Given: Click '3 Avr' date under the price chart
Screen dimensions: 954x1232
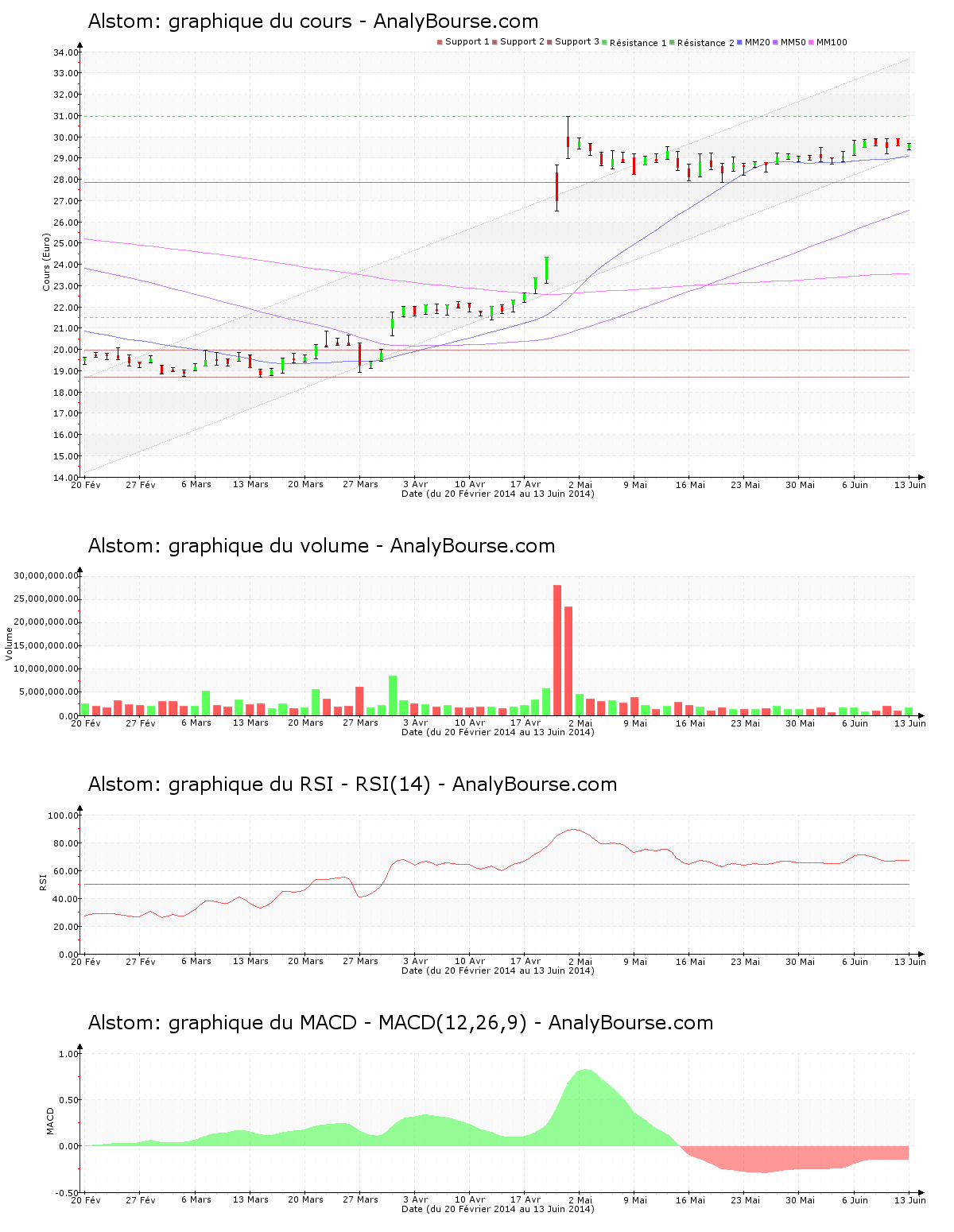Looking at the screenshot, I should click(x=415, y=485).
